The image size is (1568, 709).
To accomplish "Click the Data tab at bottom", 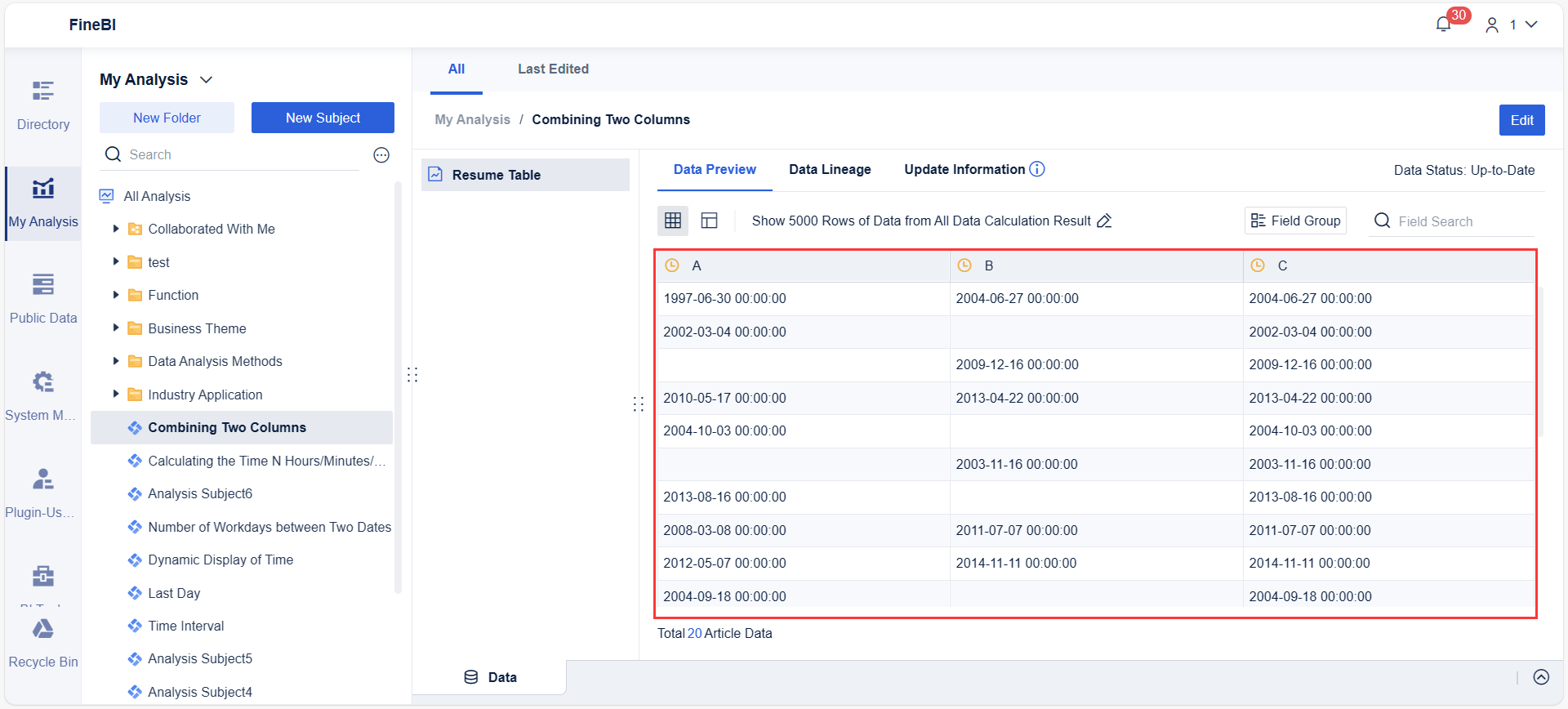I will 490,677.
